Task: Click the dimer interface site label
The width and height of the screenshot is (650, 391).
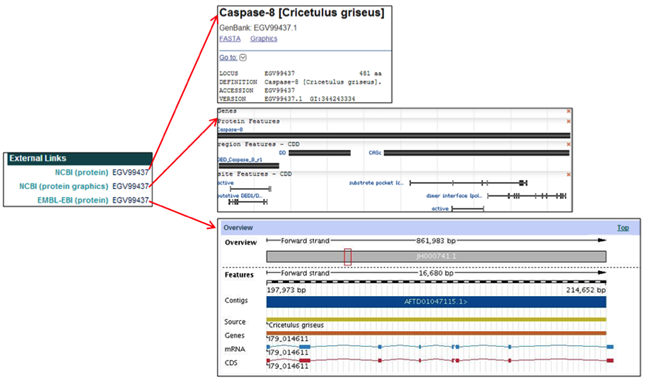Action: click(x=454, y=196)
